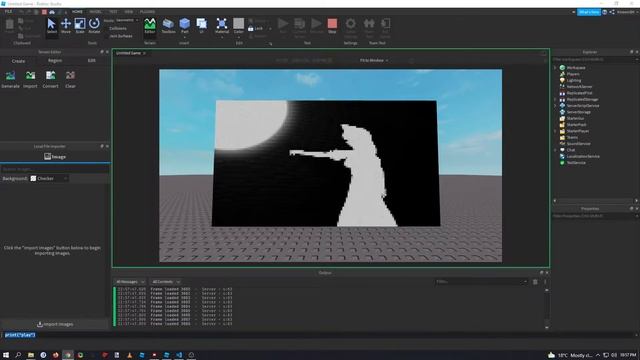Viewport: 640px width, 360px height.
Task: Click the What's New button
Action: tap(589, 12)
